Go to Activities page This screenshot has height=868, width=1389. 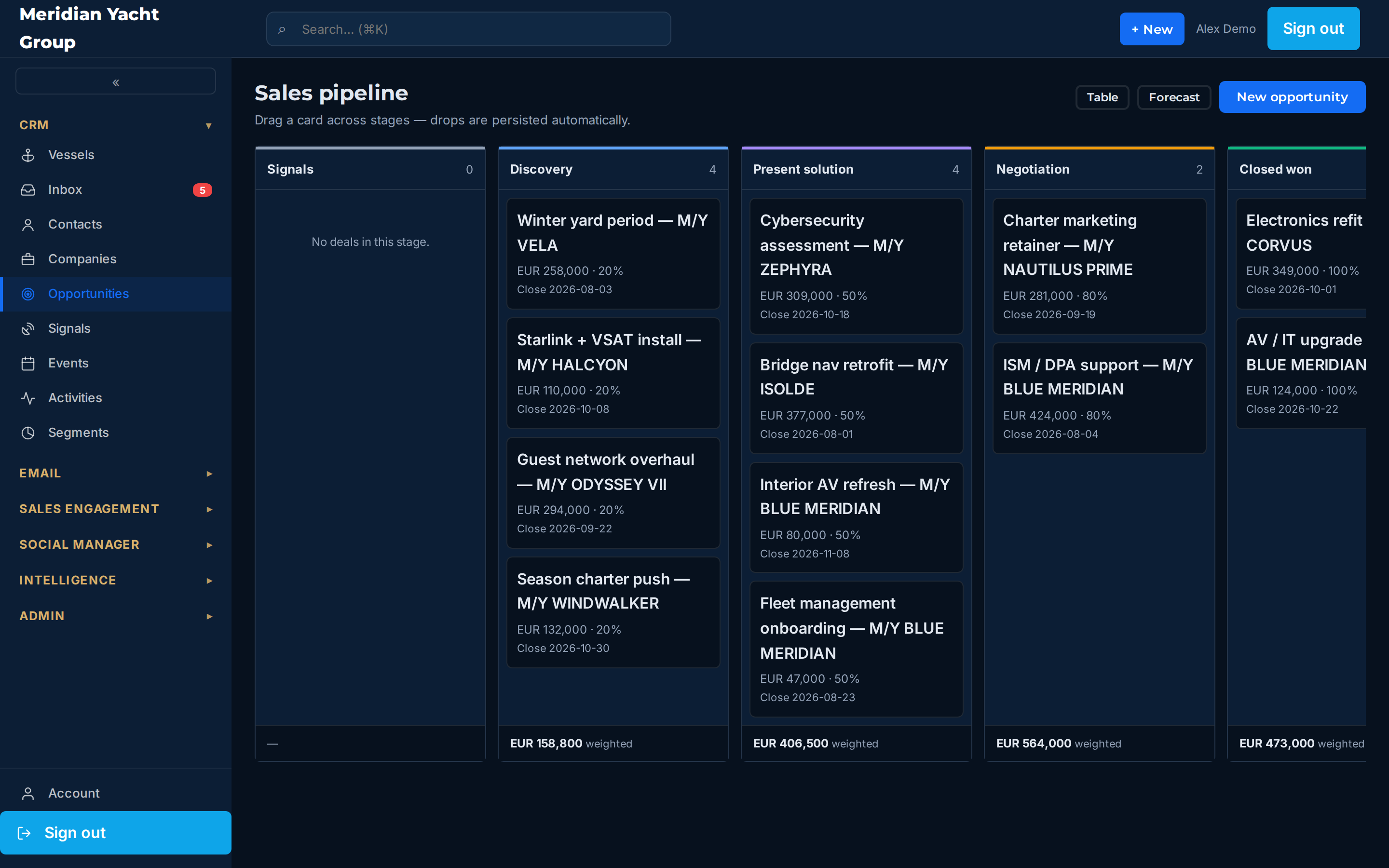tap(116, 398)
